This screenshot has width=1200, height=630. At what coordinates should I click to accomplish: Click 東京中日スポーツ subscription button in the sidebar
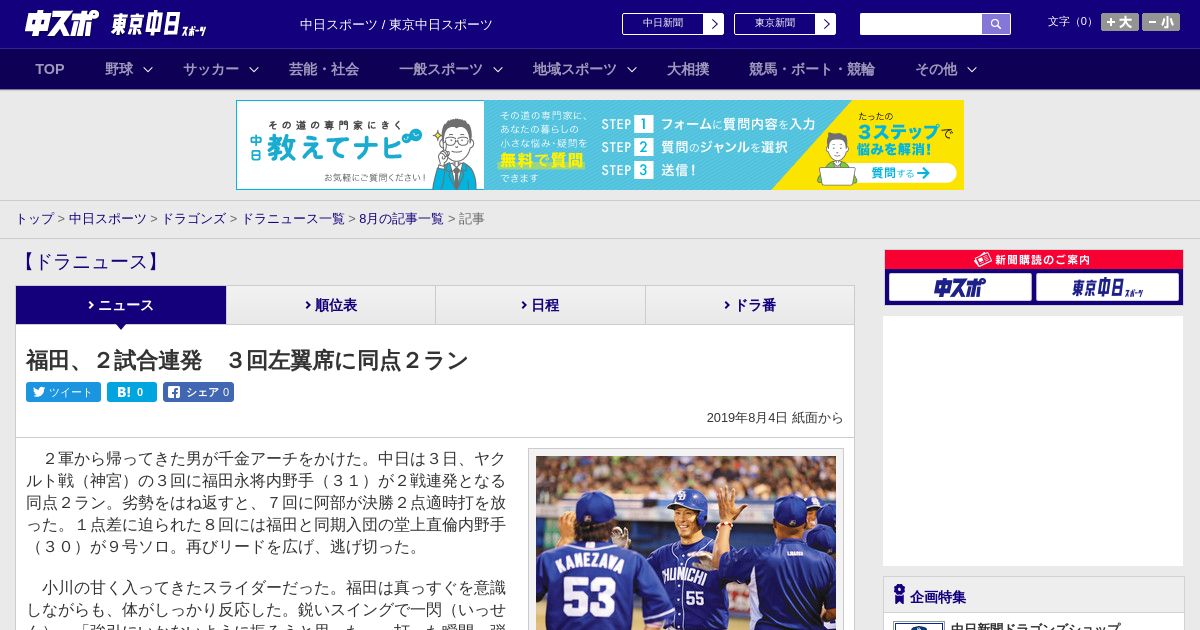pyautogui.click(x=1107, y=288)
